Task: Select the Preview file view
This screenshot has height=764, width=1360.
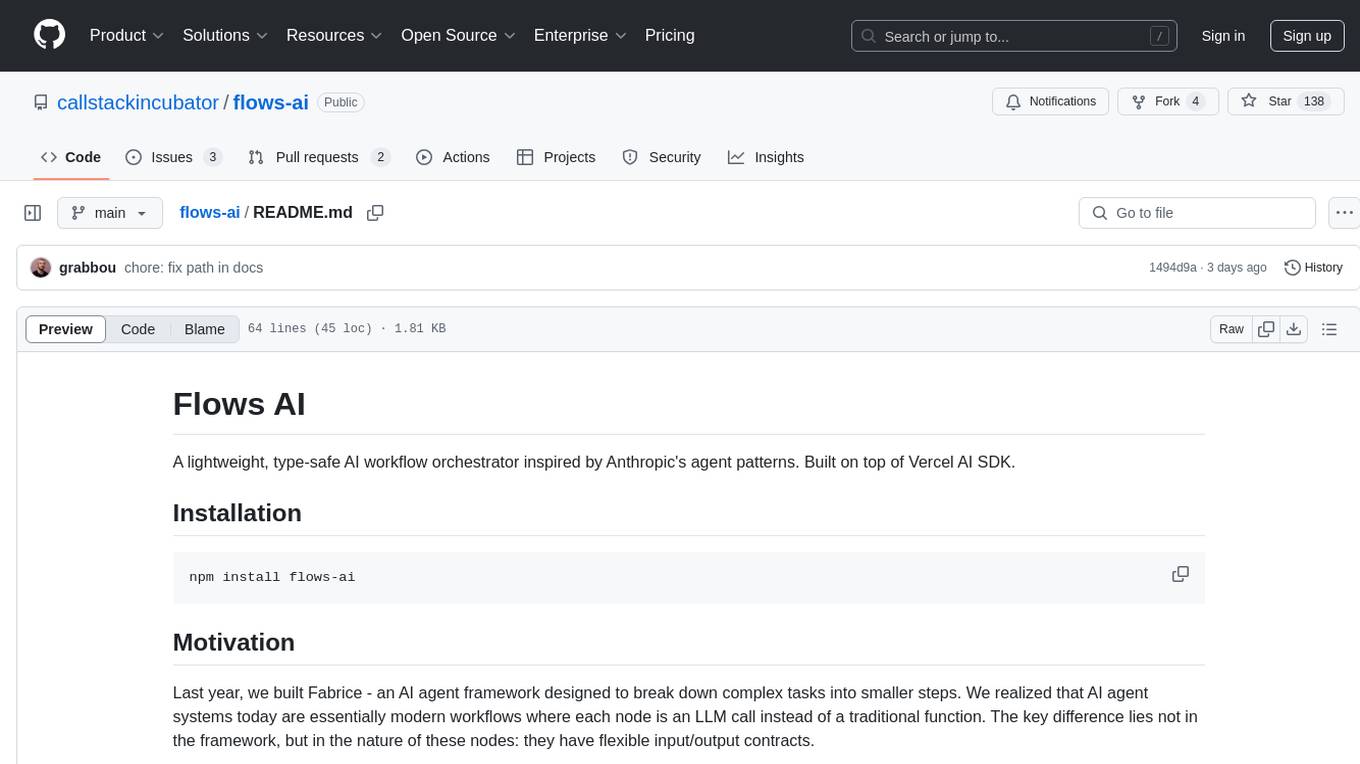Action: 66,329
